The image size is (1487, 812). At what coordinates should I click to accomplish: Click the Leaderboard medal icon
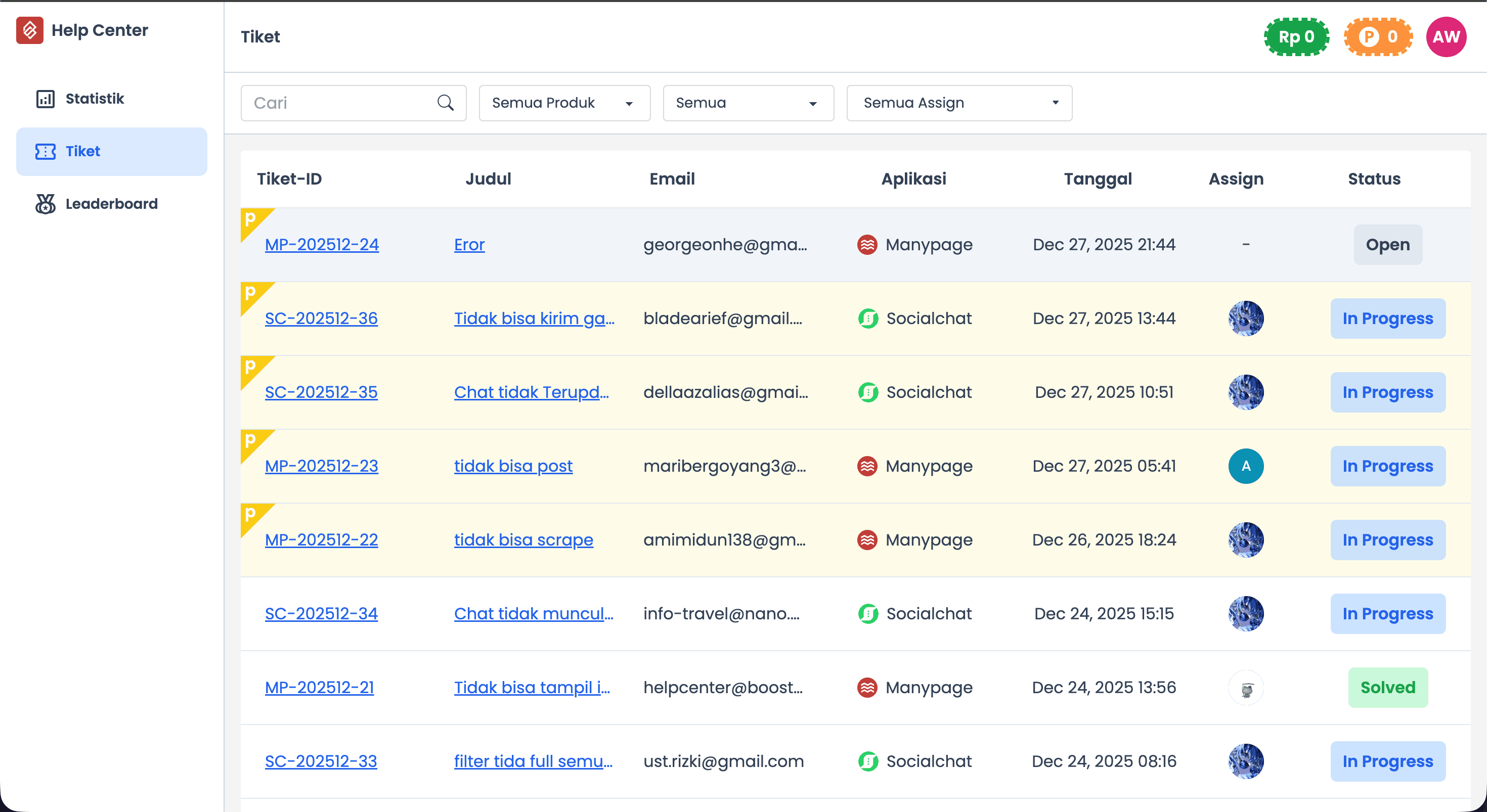coord(45,204)
